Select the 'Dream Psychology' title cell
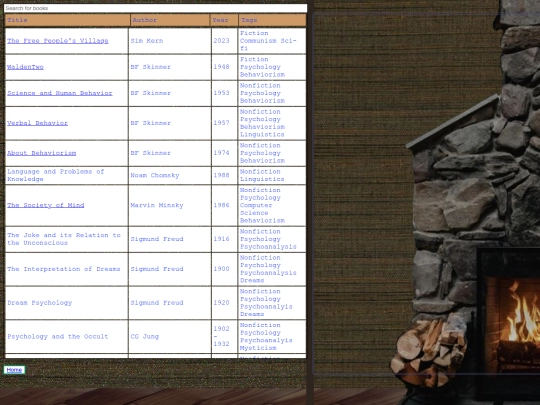The width and height of the screenshot is (540, 405). coord(66,303)
